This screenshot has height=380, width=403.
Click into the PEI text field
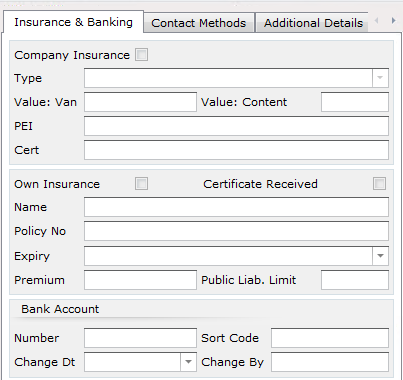point(236,126)
